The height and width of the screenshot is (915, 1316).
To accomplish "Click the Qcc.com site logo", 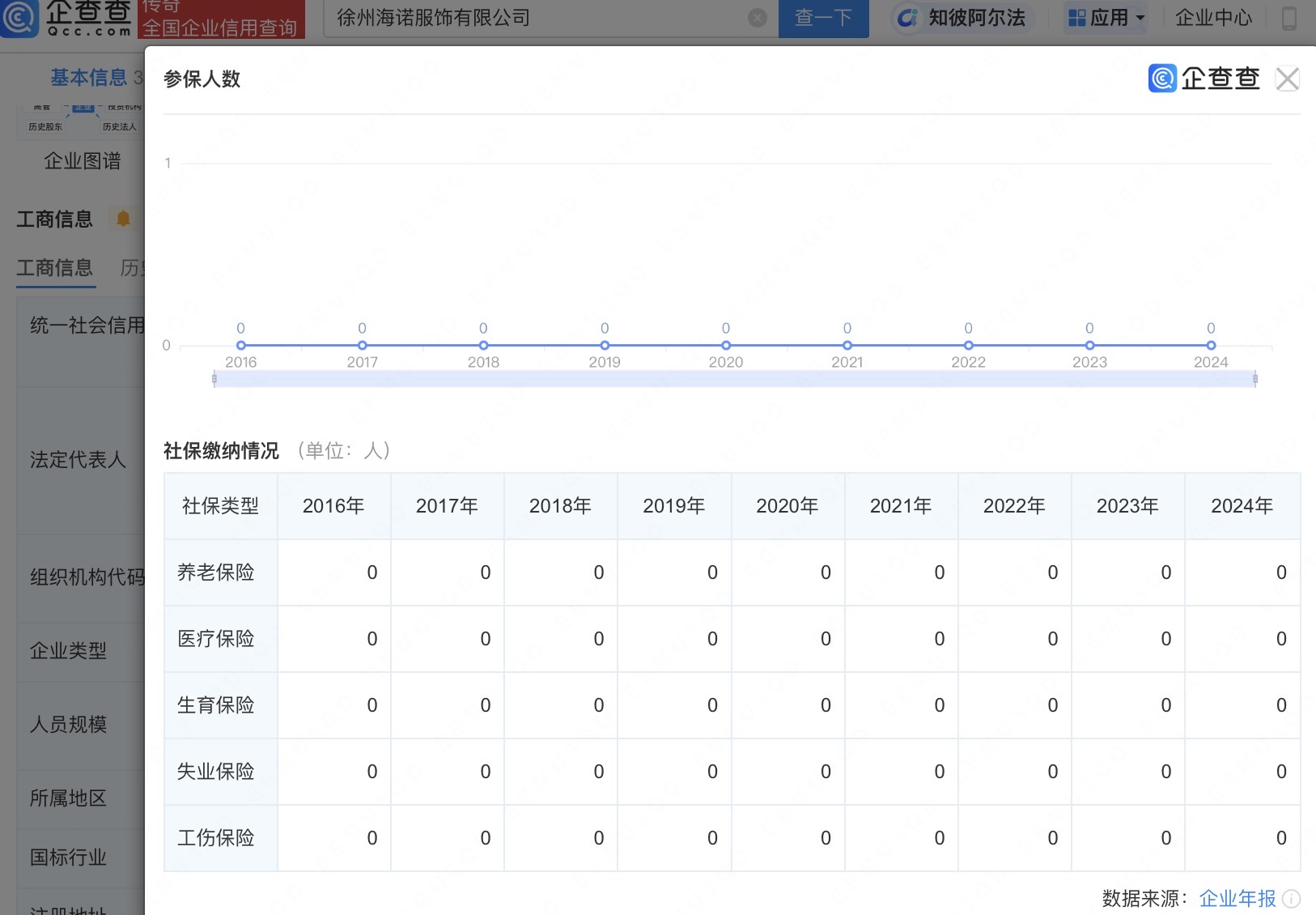I will (x=66, y=18).
